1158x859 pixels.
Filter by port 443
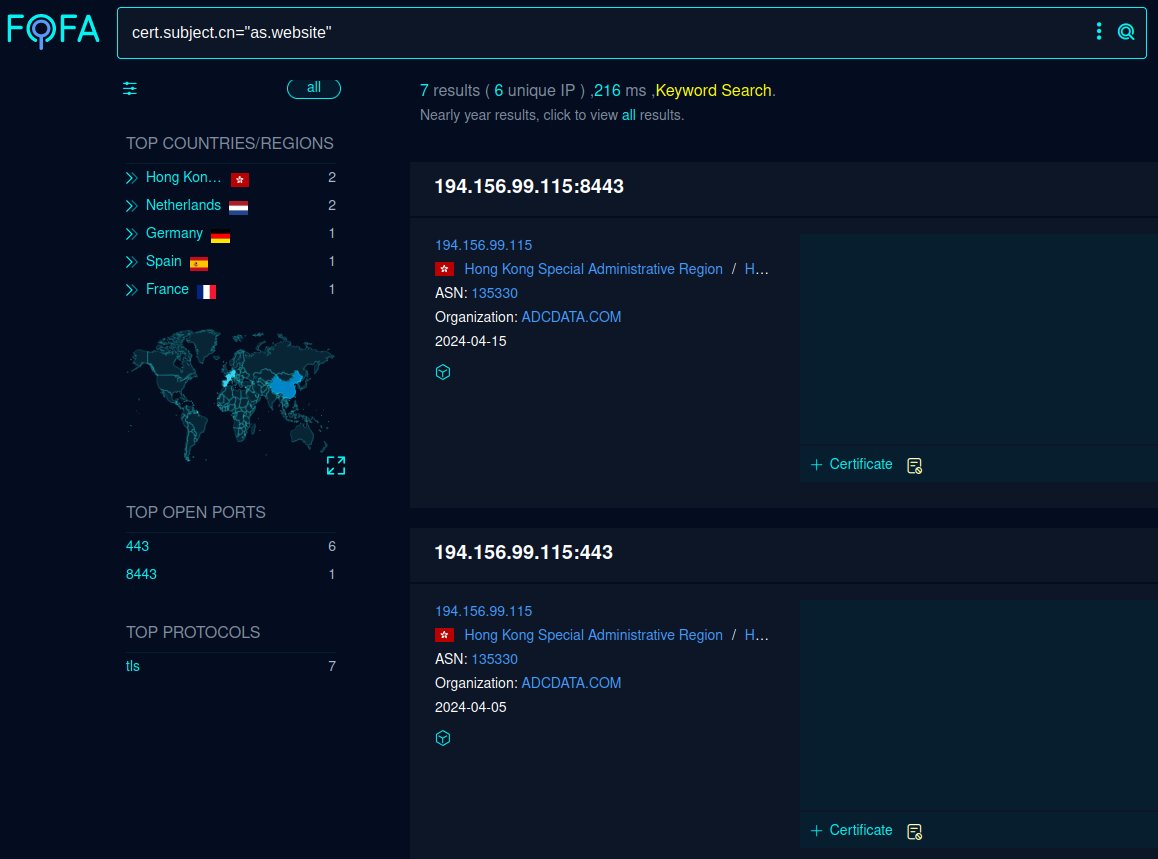point(137,547)
